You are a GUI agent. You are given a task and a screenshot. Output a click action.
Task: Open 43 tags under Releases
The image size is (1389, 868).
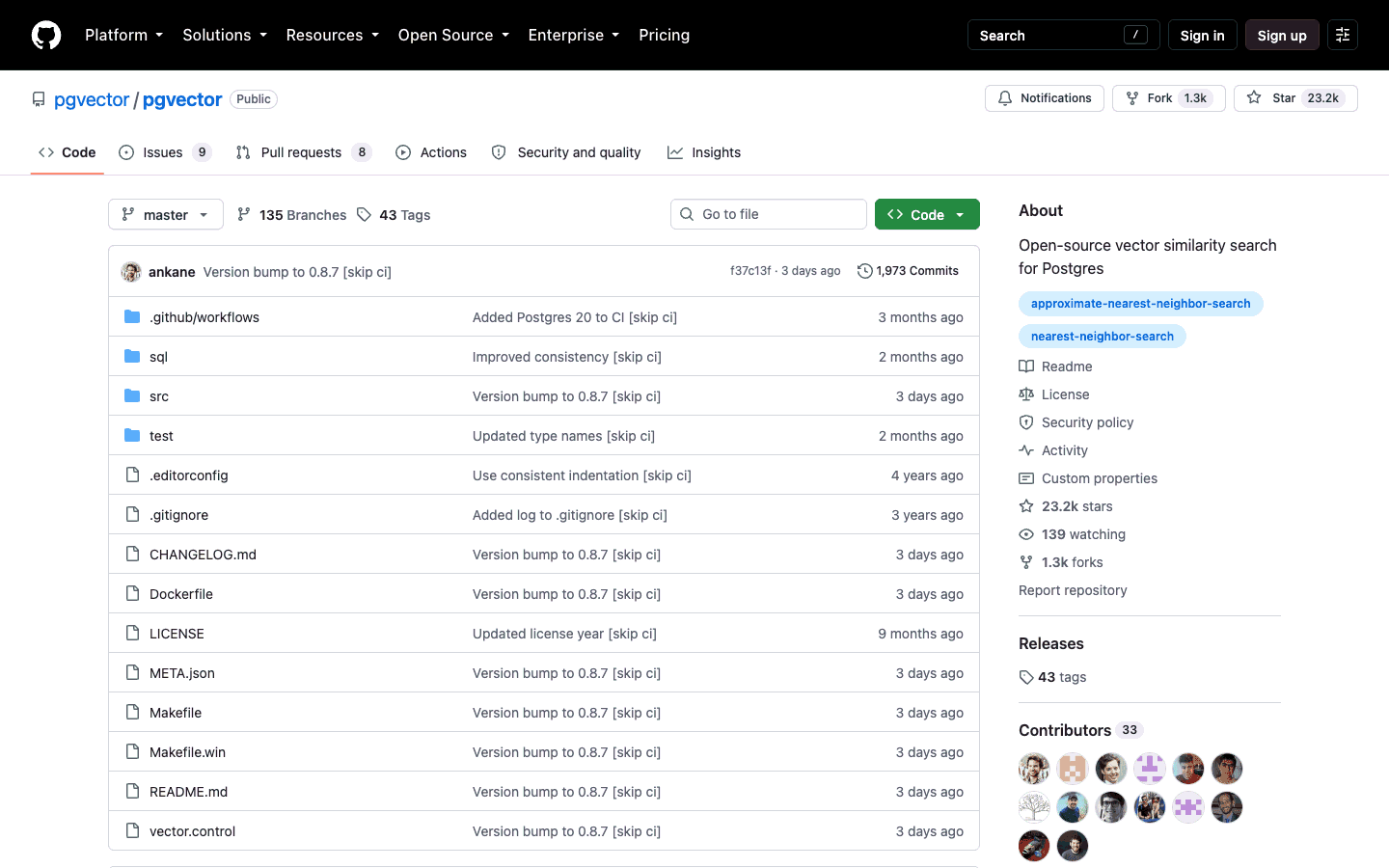tap(1052, 677)
